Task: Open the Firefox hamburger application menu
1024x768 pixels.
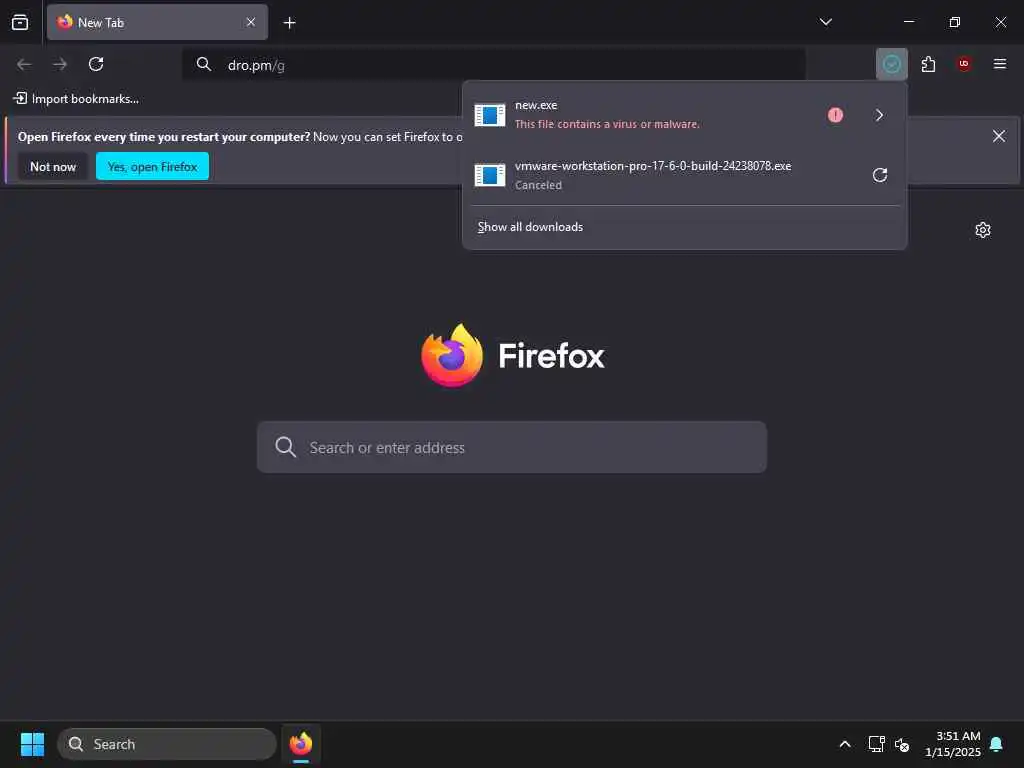Action: point(1000,64)
